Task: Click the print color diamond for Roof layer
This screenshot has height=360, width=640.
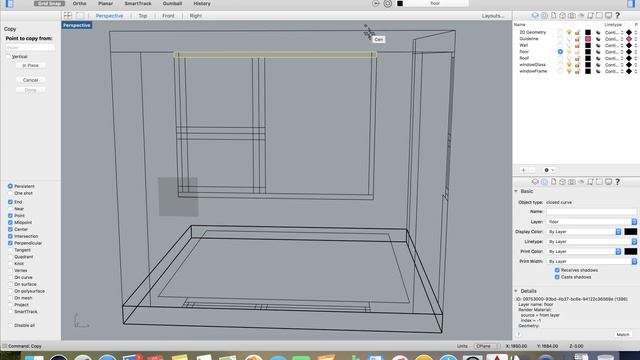Action: 629,58
